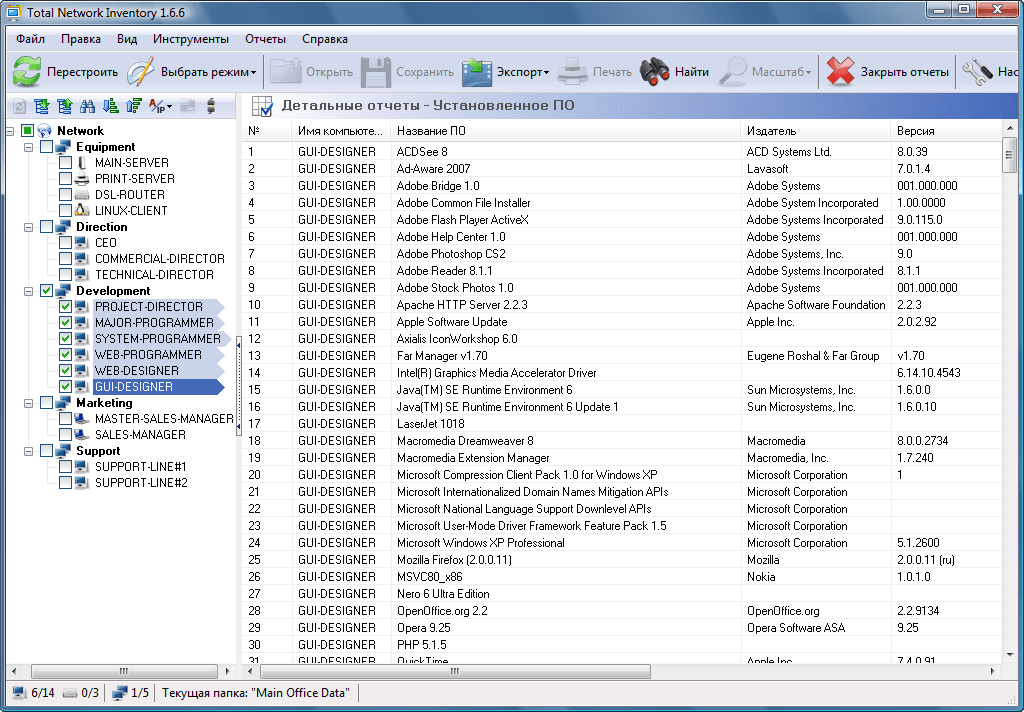Collapse all tree nodes with green-up-arrow icon
The image size is (1024, 712).
[x=65, y=106]
